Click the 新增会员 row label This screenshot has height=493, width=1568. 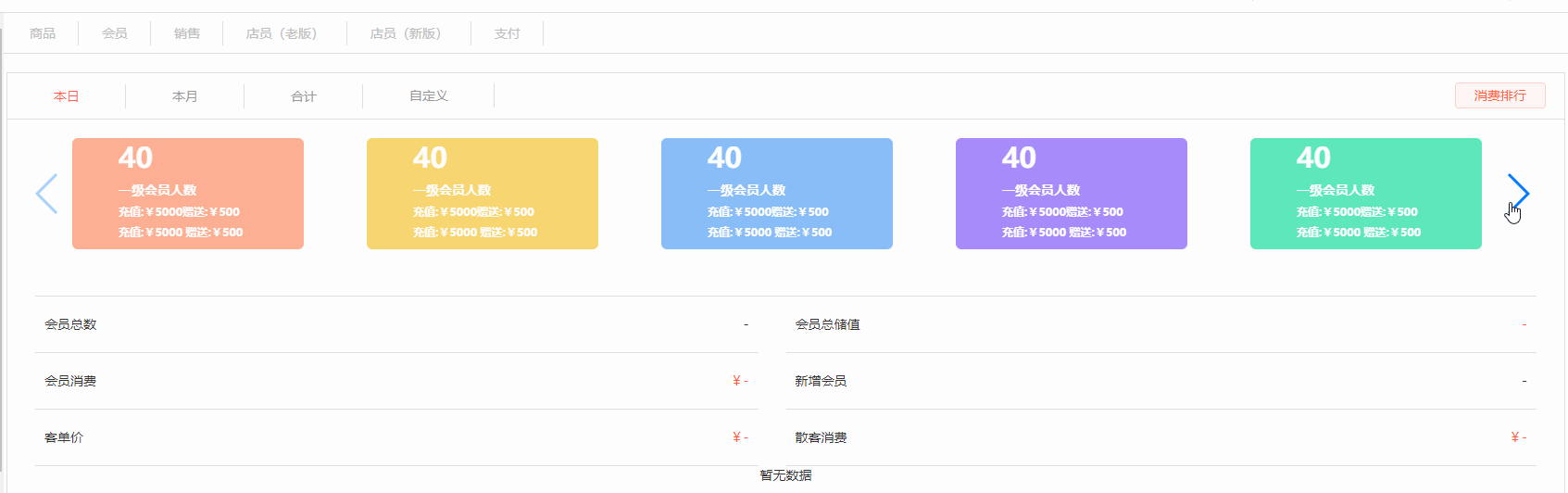[x=821, y=381]
